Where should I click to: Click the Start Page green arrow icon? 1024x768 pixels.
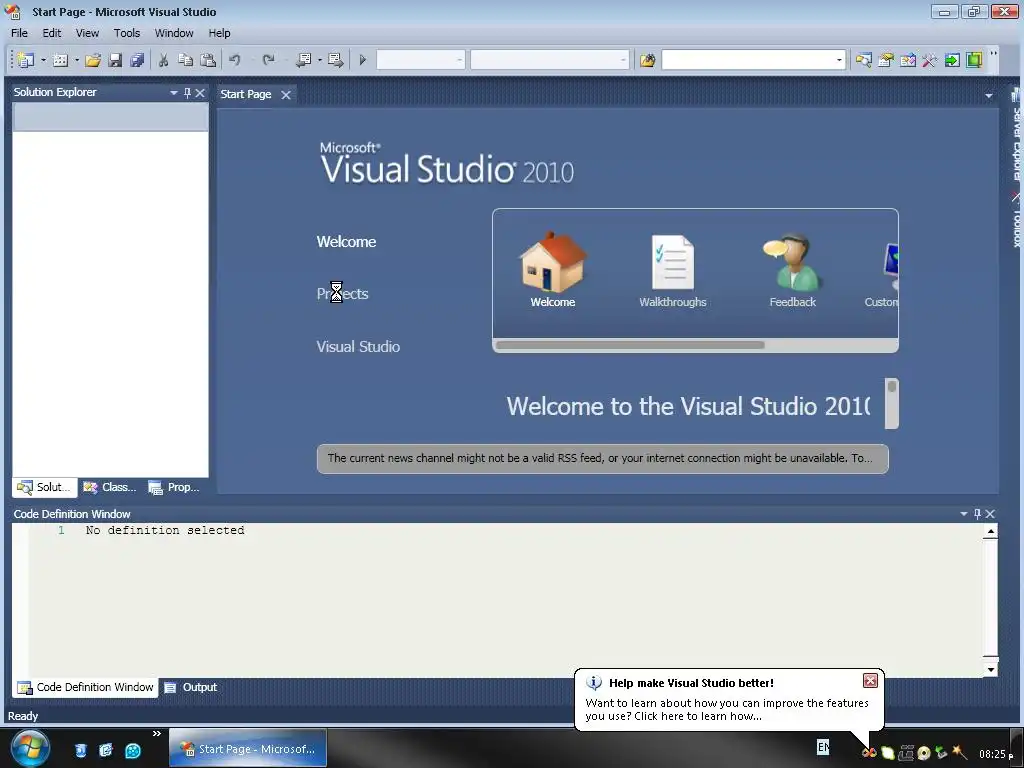tap(952, 60)
